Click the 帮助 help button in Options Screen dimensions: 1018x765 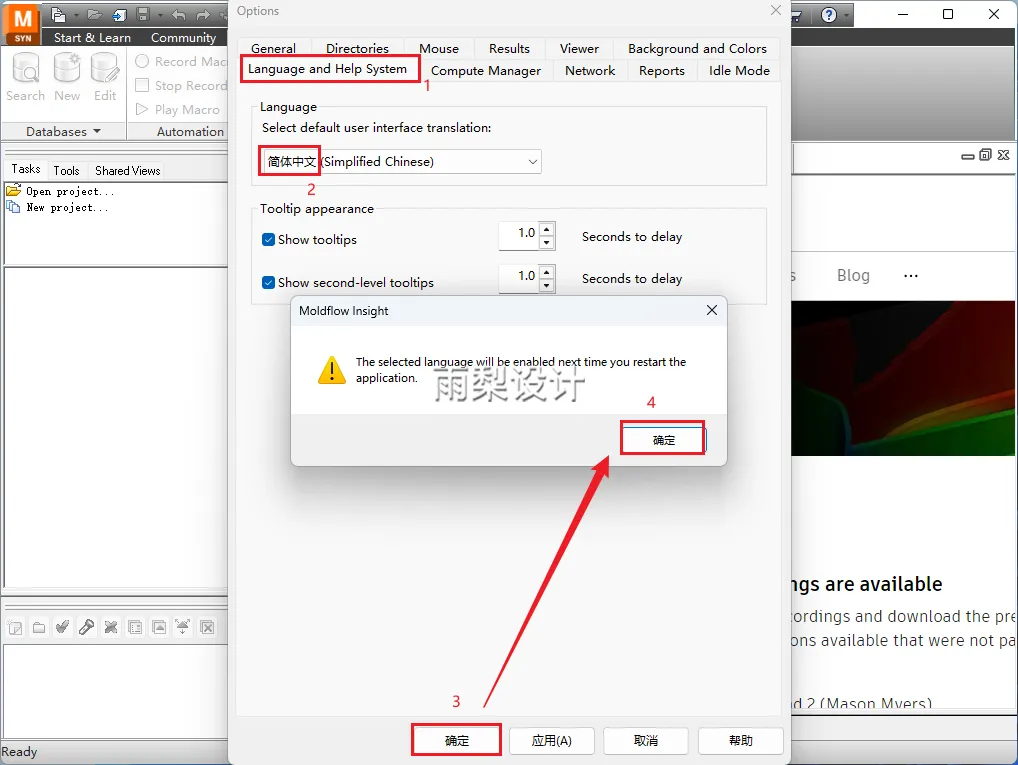(741, 740)
